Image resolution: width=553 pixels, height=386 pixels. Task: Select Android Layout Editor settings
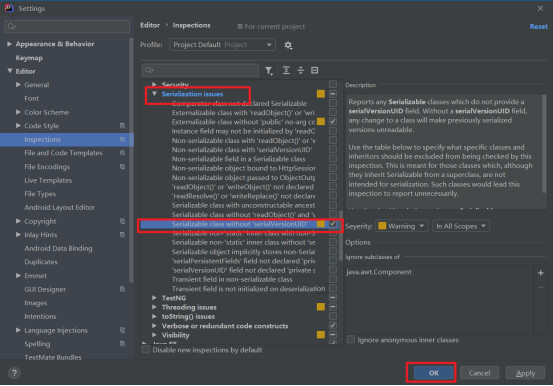59,207
